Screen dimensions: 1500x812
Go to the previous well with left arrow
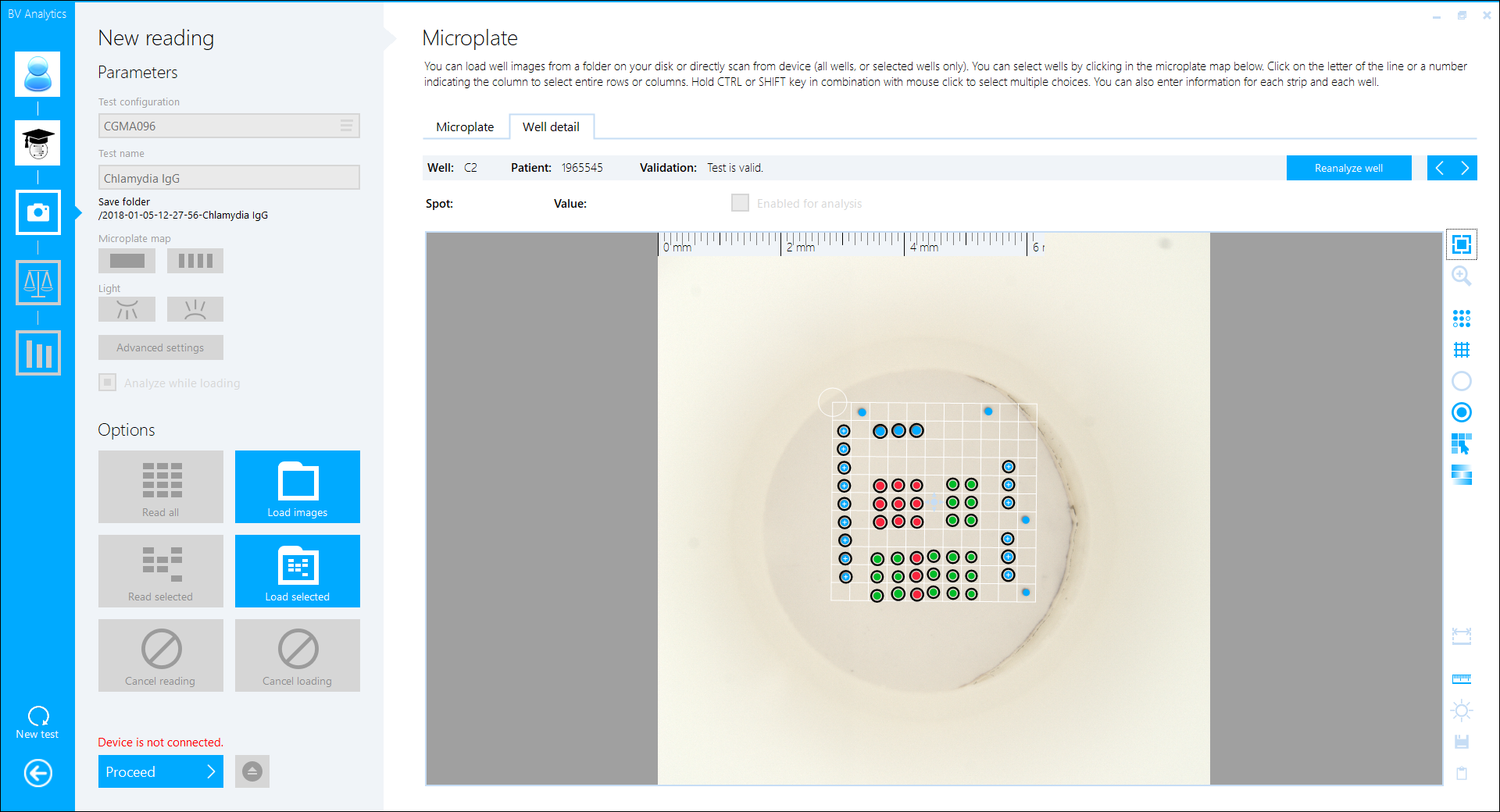coord(1440,168)
